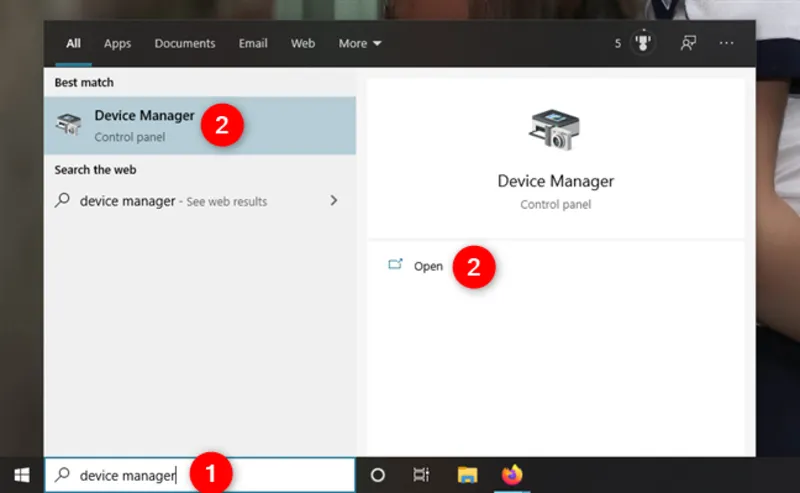The width and height of the screenshot is (800, 493).
Task: Open the three-dots options menu
Action: pyautogui.click(x=726, y=43)
